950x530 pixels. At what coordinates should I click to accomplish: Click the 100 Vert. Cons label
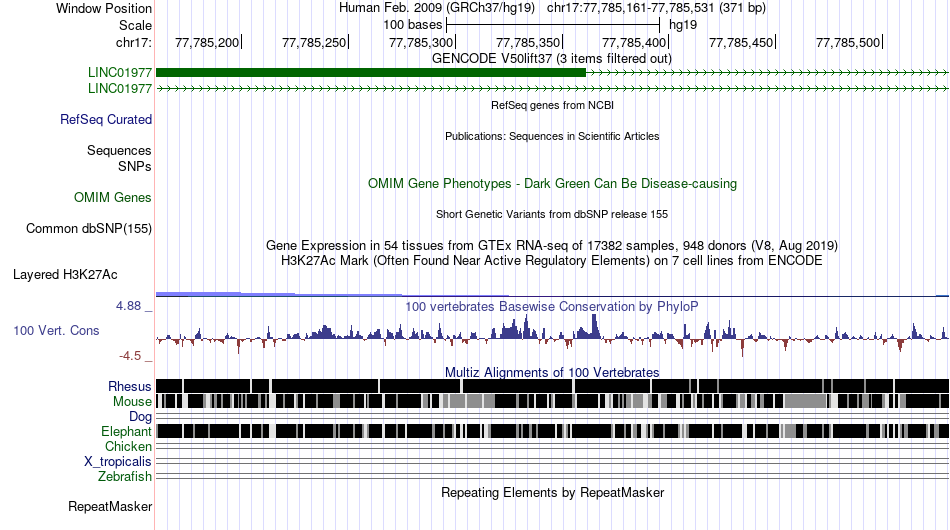pos(56,331)
